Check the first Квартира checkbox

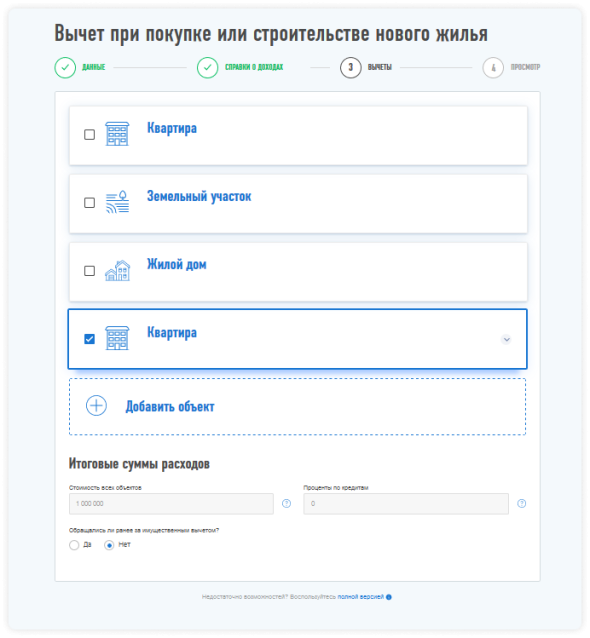pyautogui.click(x=90, y=135)
